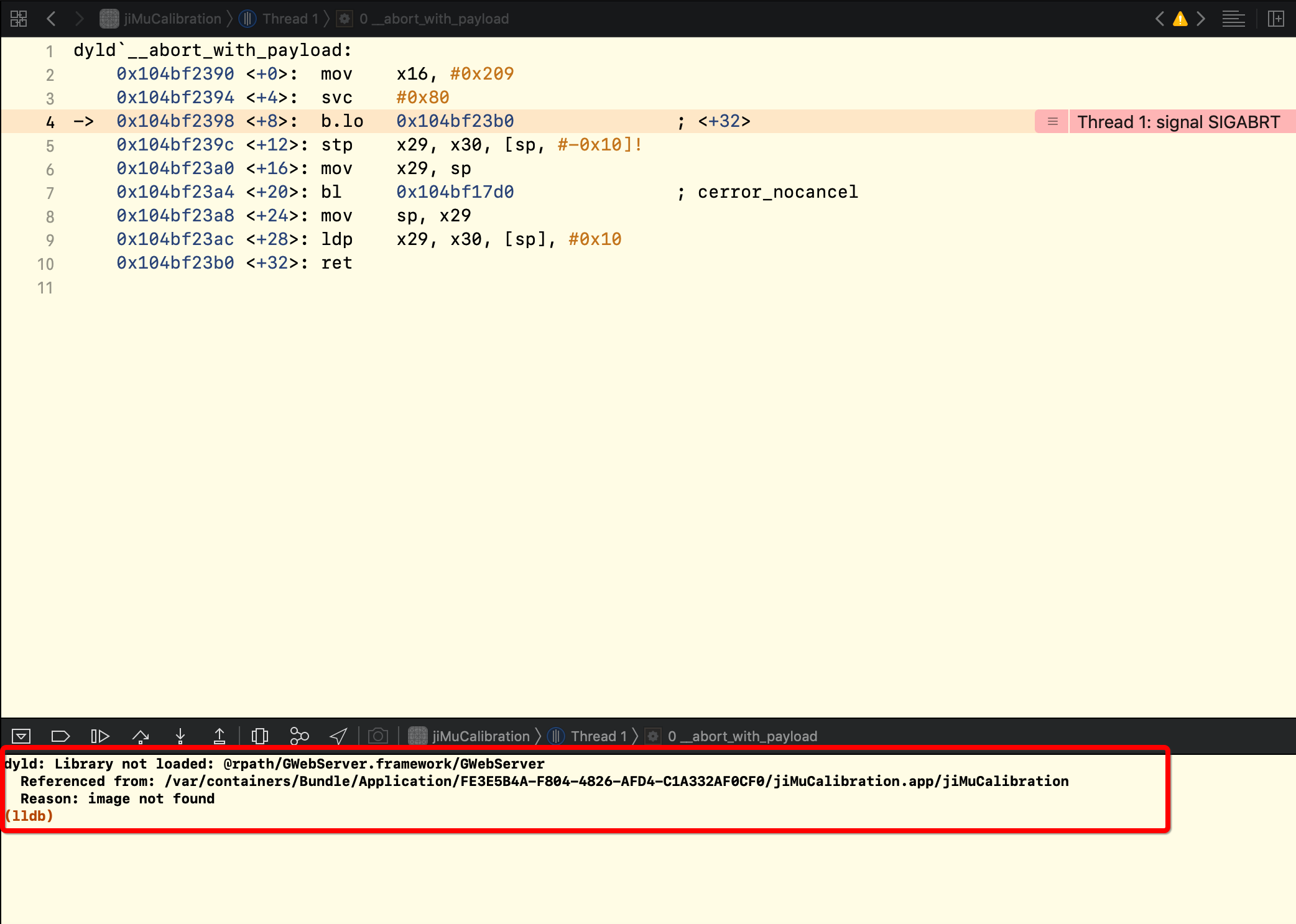Screen dimensions: 1296x924
Task: Jump to the next issue arrow
Action: click(x=1201, y=19)
